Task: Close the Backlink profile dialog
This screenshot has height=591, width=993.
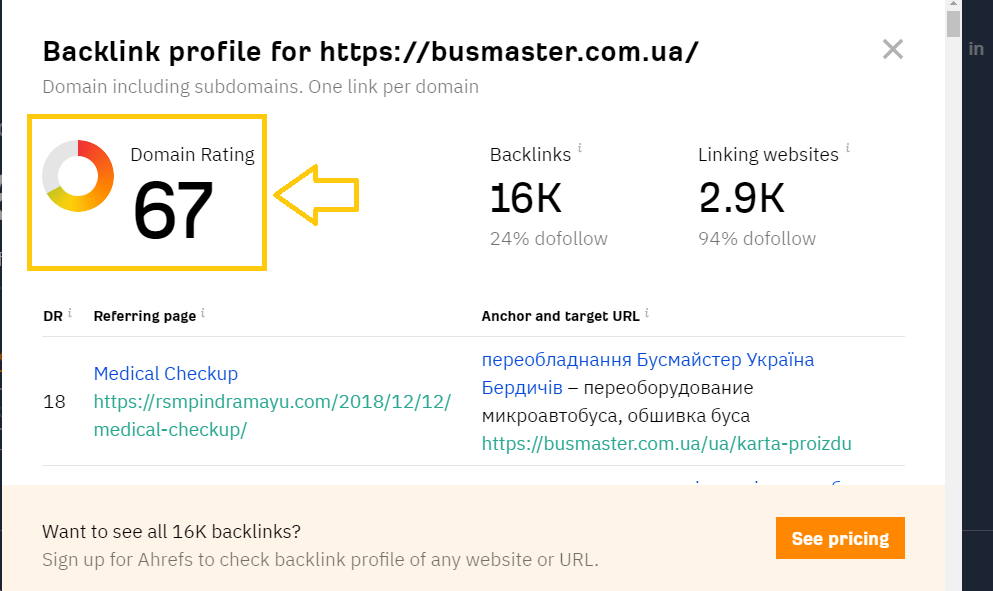Action: 892,49
